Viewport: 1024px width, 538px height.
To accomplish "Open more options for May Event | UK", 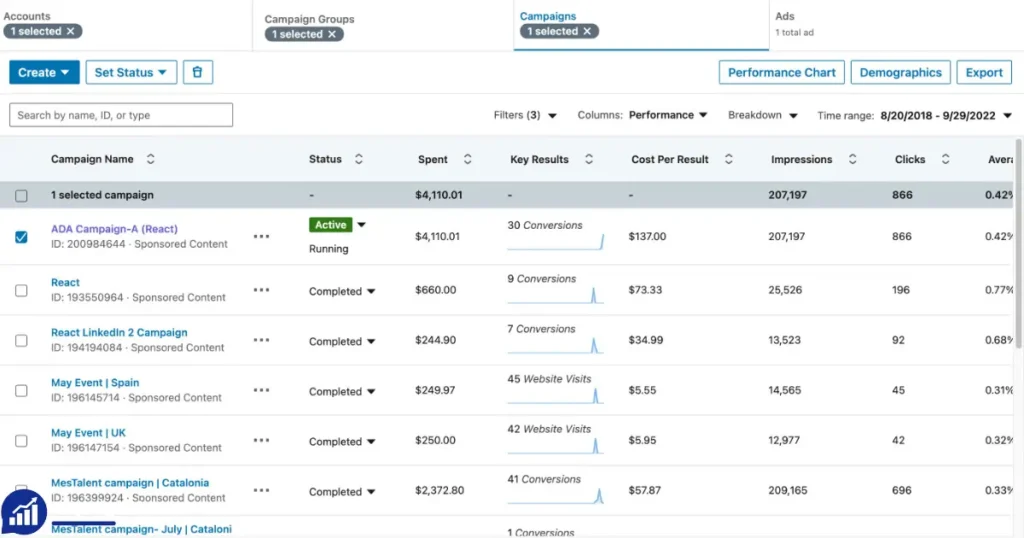I will (x=261, y=441).
